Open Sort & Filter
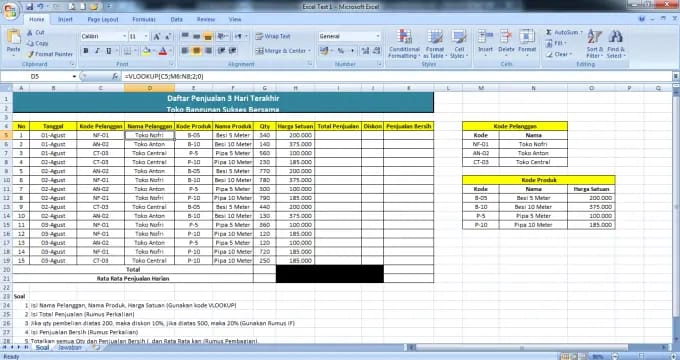680x360 pixels. (x=595, y=44)
